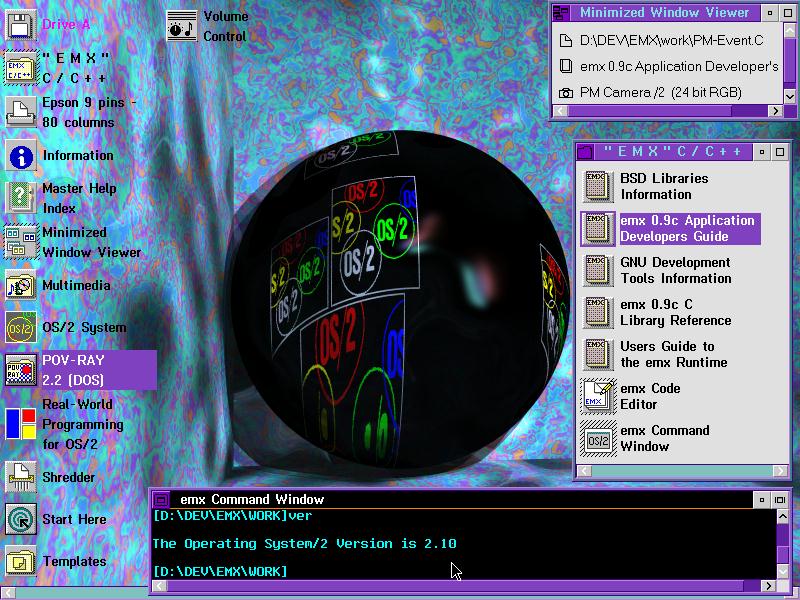Click left scroll arrow in "EMX" C/C++ folder
This screenshot has height=600, width=800.
pos(584,471)
